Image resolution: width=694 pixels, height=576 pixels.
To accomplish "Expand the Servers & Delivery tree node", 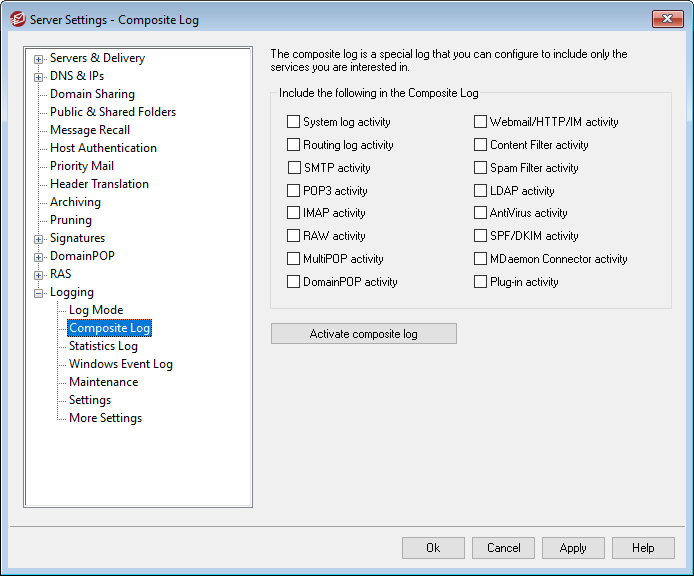I will click(39, 59).
